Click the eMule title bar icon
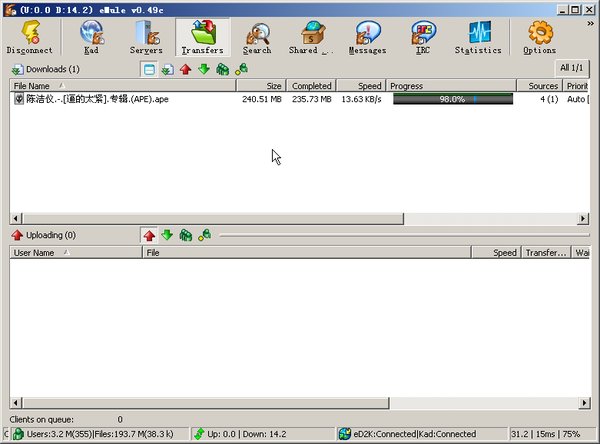The height and width of the screenshot is (444, 600). click(x=10, y=9)
